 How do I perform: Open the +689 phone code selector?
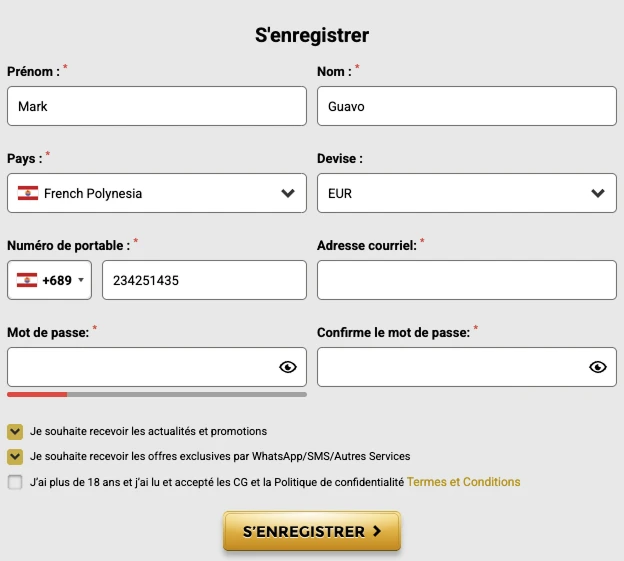(x=49, y=280)
